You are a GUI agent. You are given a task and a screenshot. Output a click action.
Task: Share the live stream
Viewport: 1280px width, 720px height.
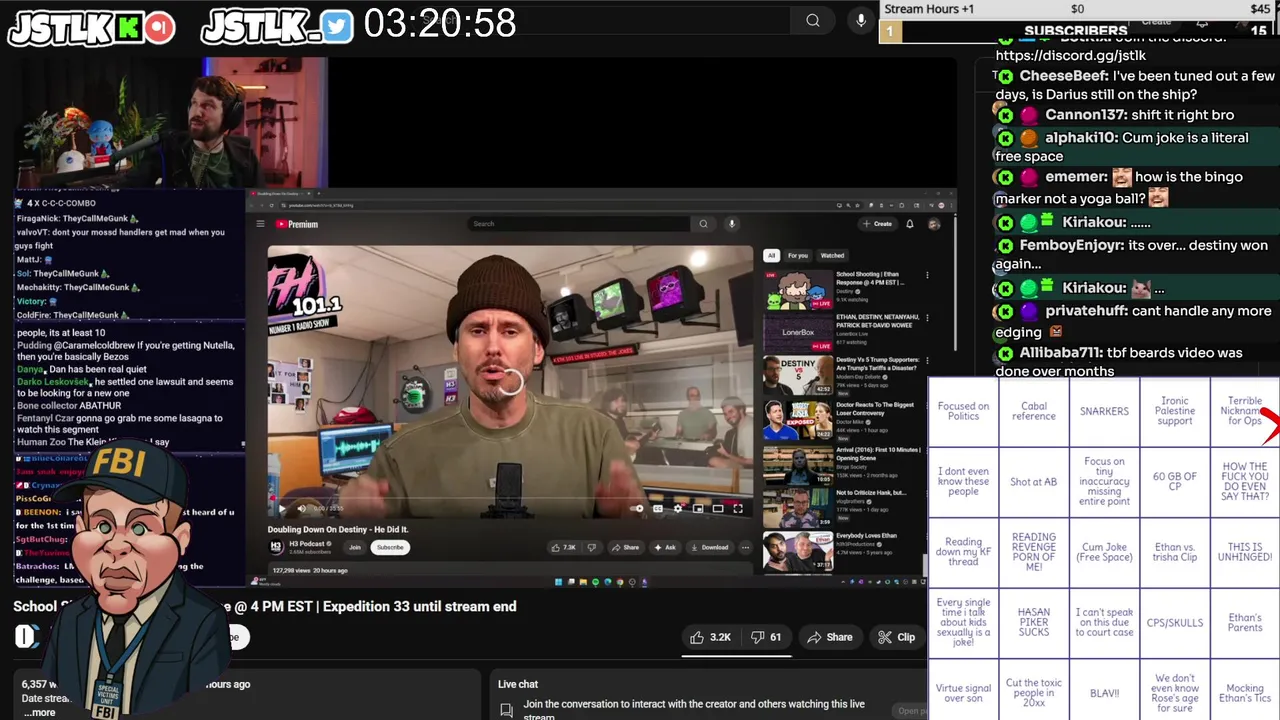coord(830,637)
